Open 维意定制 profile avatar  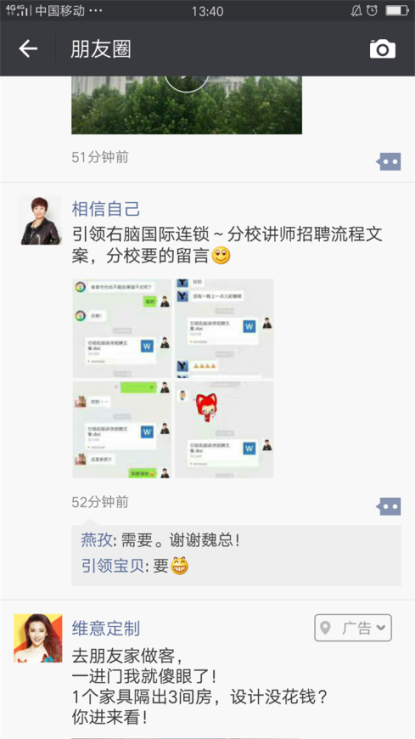[38, 638]
